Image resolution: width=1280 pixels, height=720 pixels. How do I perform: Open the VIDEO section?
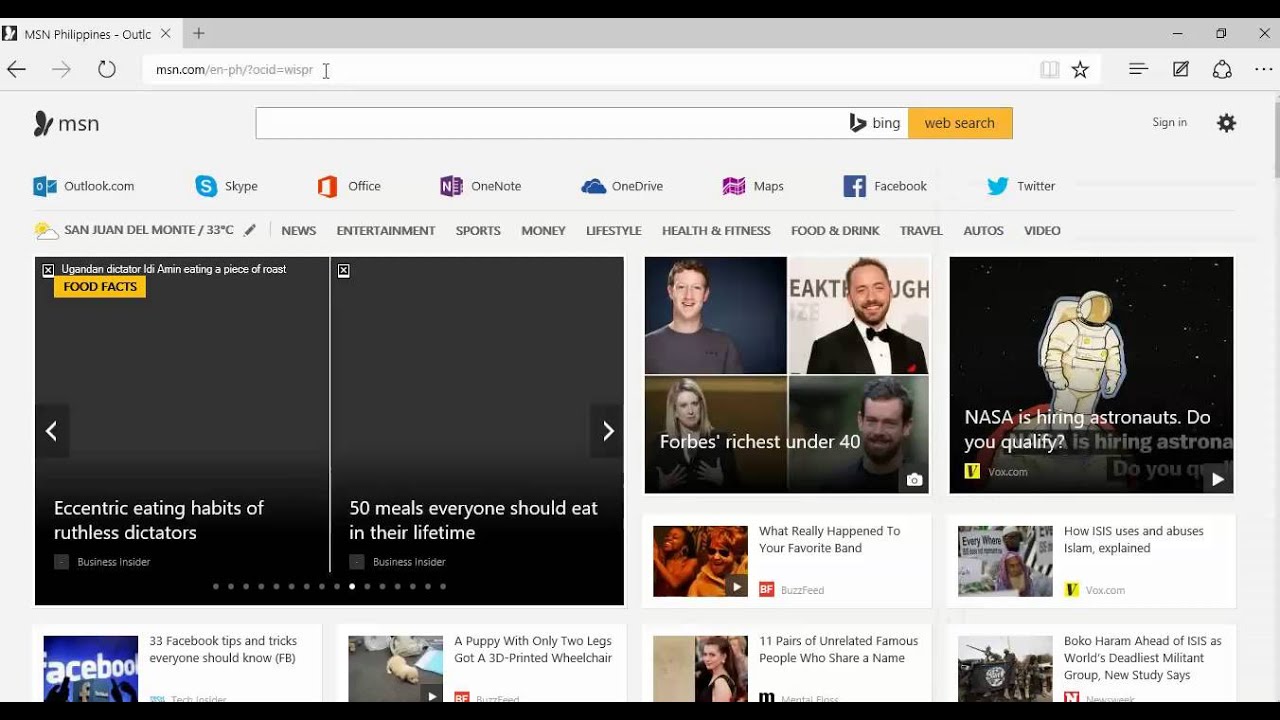pyautogui.click(x=1042, y=230)
